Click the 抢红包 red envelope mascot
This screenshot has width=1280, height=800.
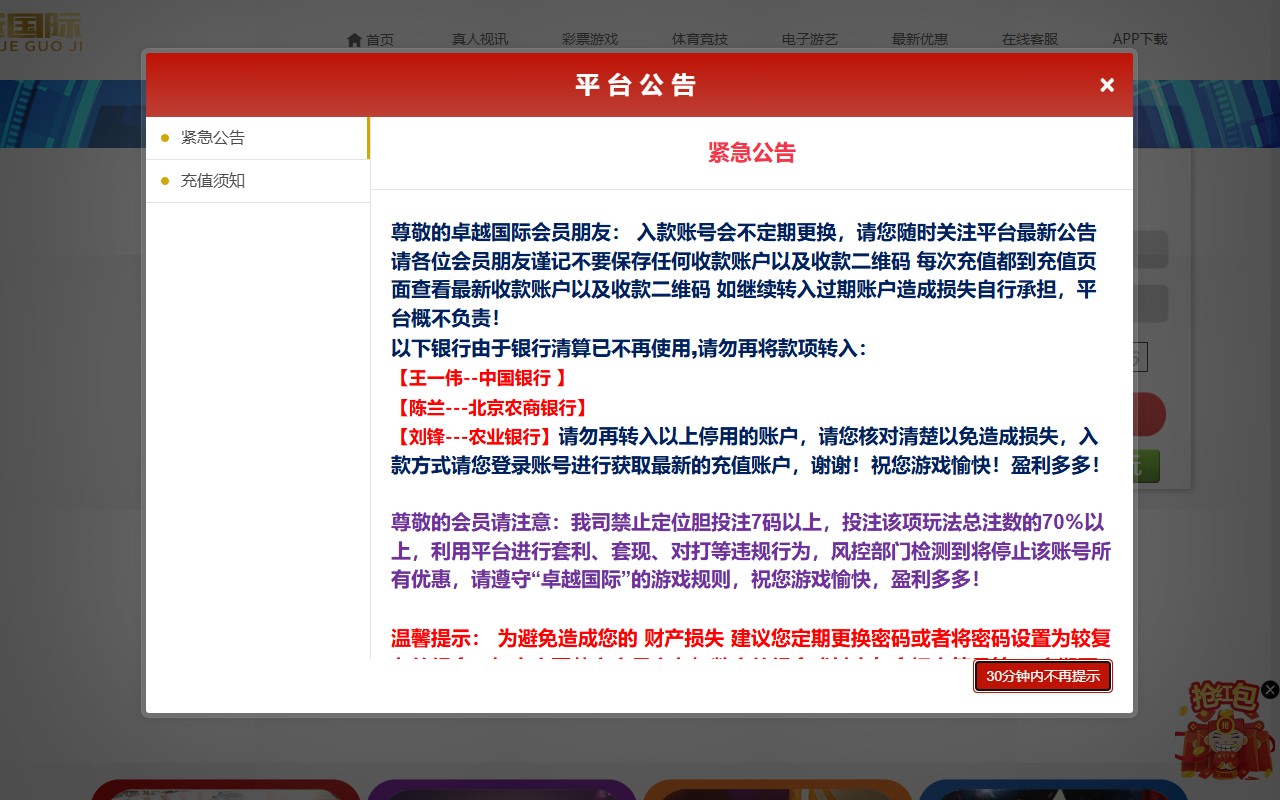click(1225, 732)
